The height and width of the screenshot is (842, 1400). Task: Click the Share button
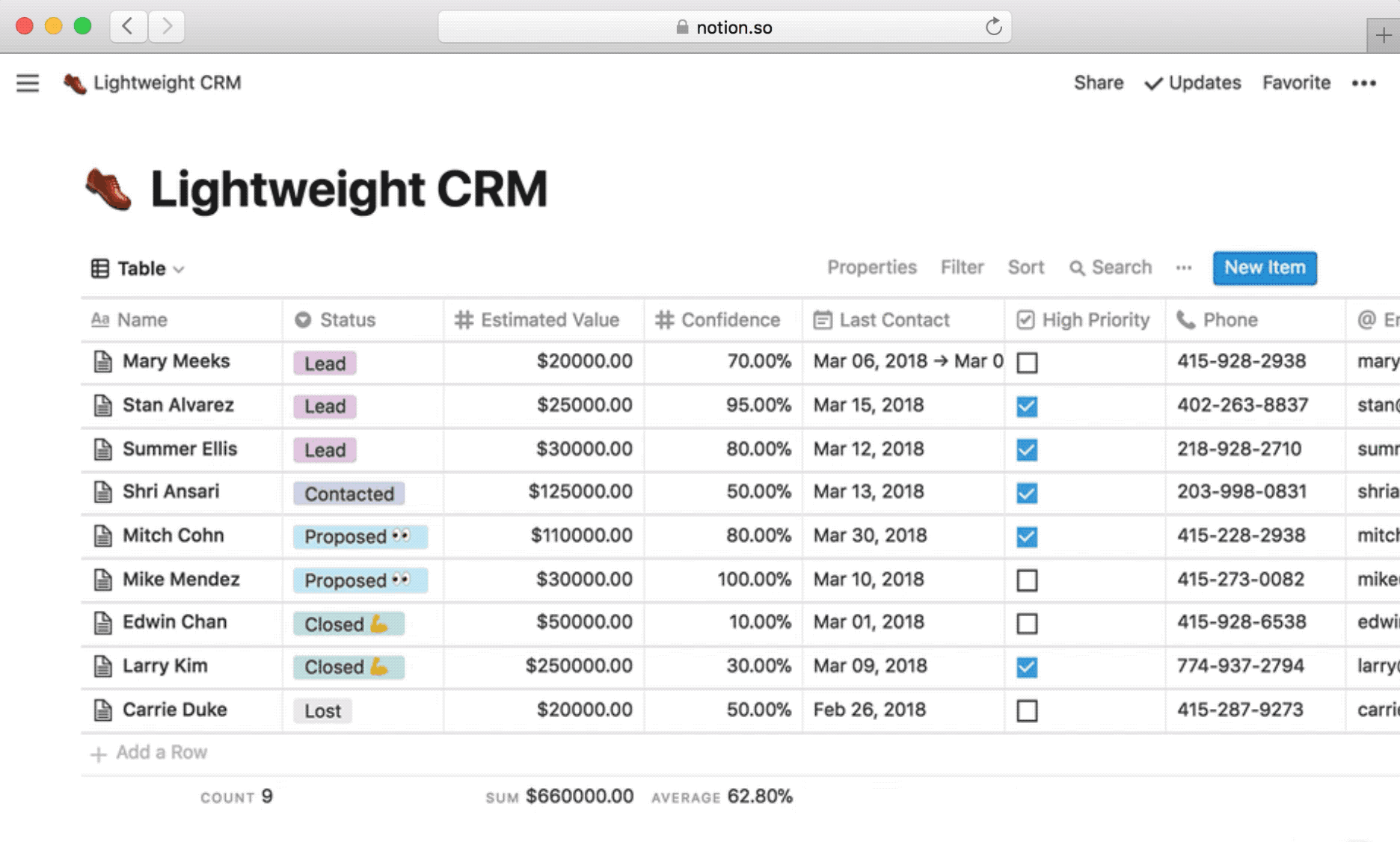[x=1099, y=83]
